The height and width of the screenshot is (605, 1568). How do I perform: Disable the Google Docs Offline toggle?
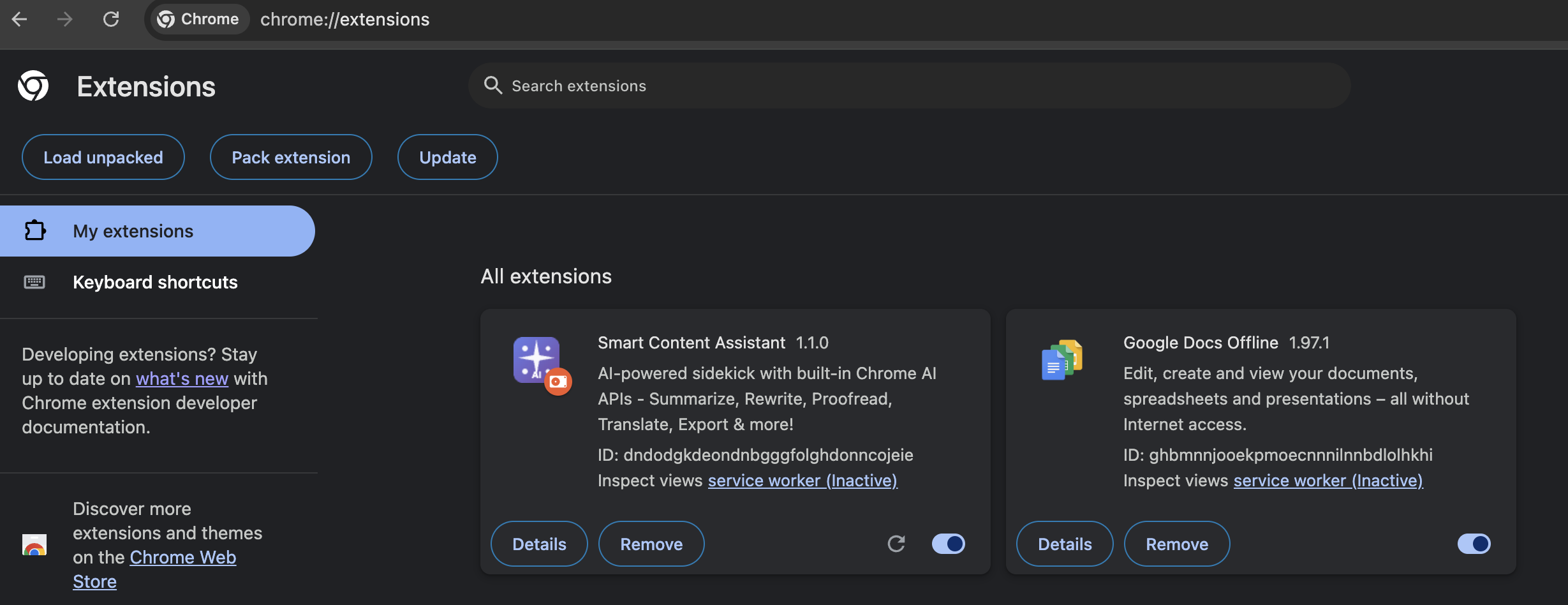[1474, 544]
